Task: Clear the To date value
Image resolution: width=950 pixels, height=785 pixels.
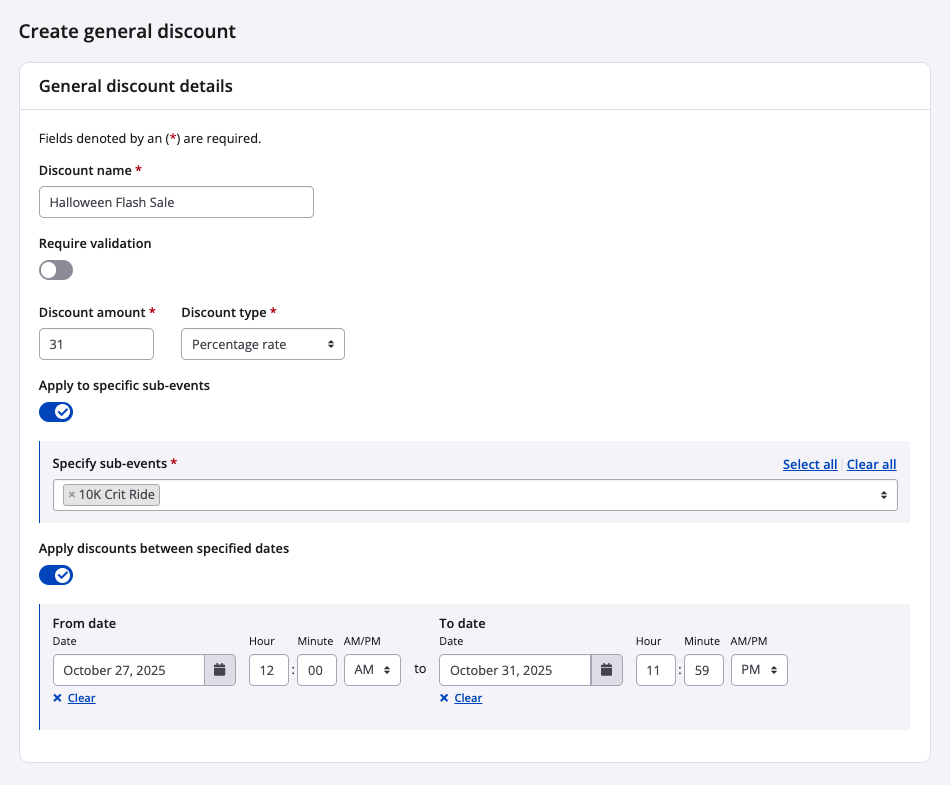Action: (x=468, y=698)
